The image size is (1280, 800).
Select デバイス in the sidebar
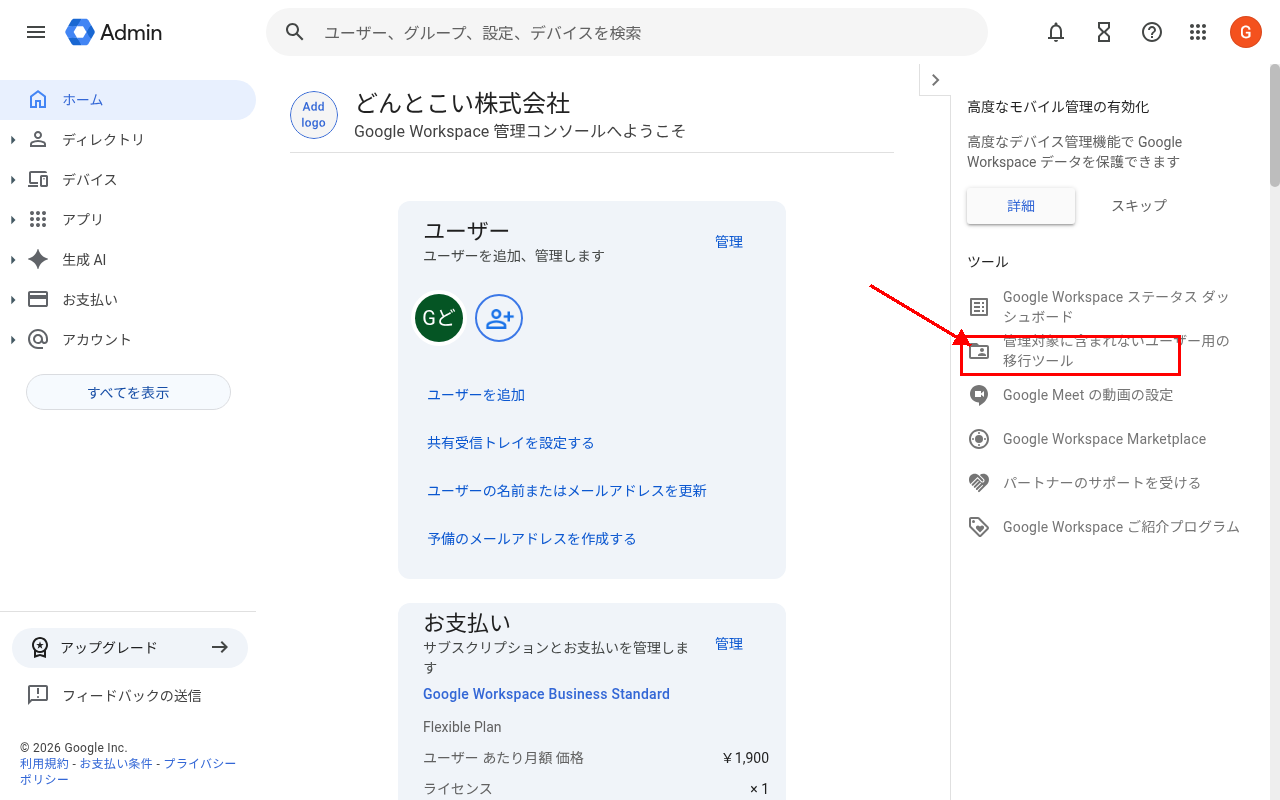[128, 180]
